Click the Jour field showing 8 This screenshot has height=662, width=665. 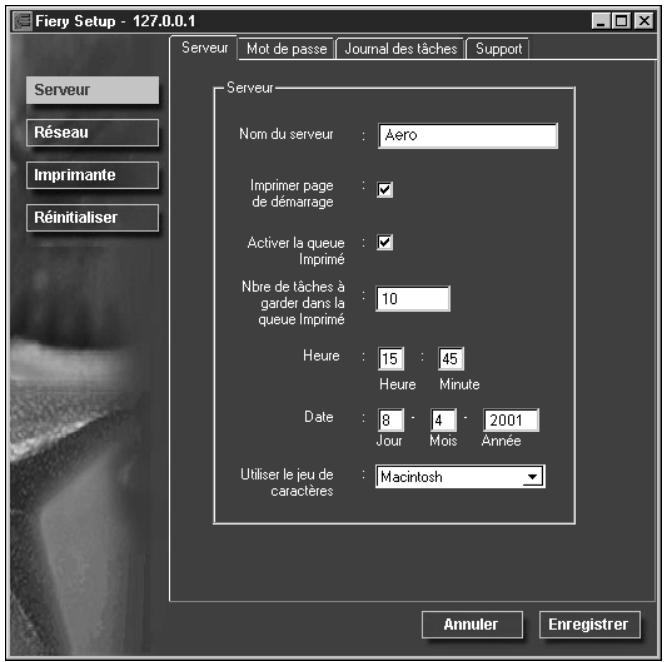[391, 420]
